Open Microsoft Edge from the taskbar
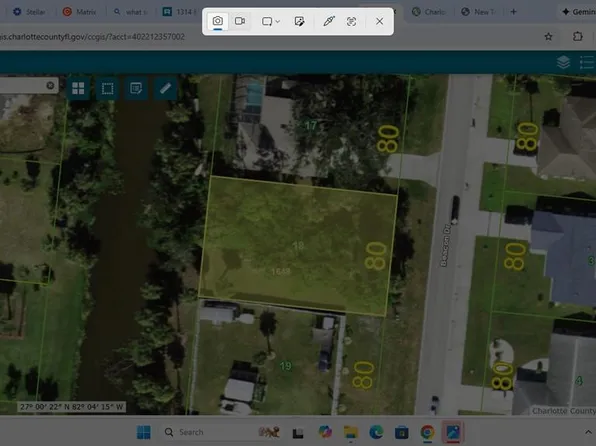This screenshot has width=596, height=446. point(376,432)
